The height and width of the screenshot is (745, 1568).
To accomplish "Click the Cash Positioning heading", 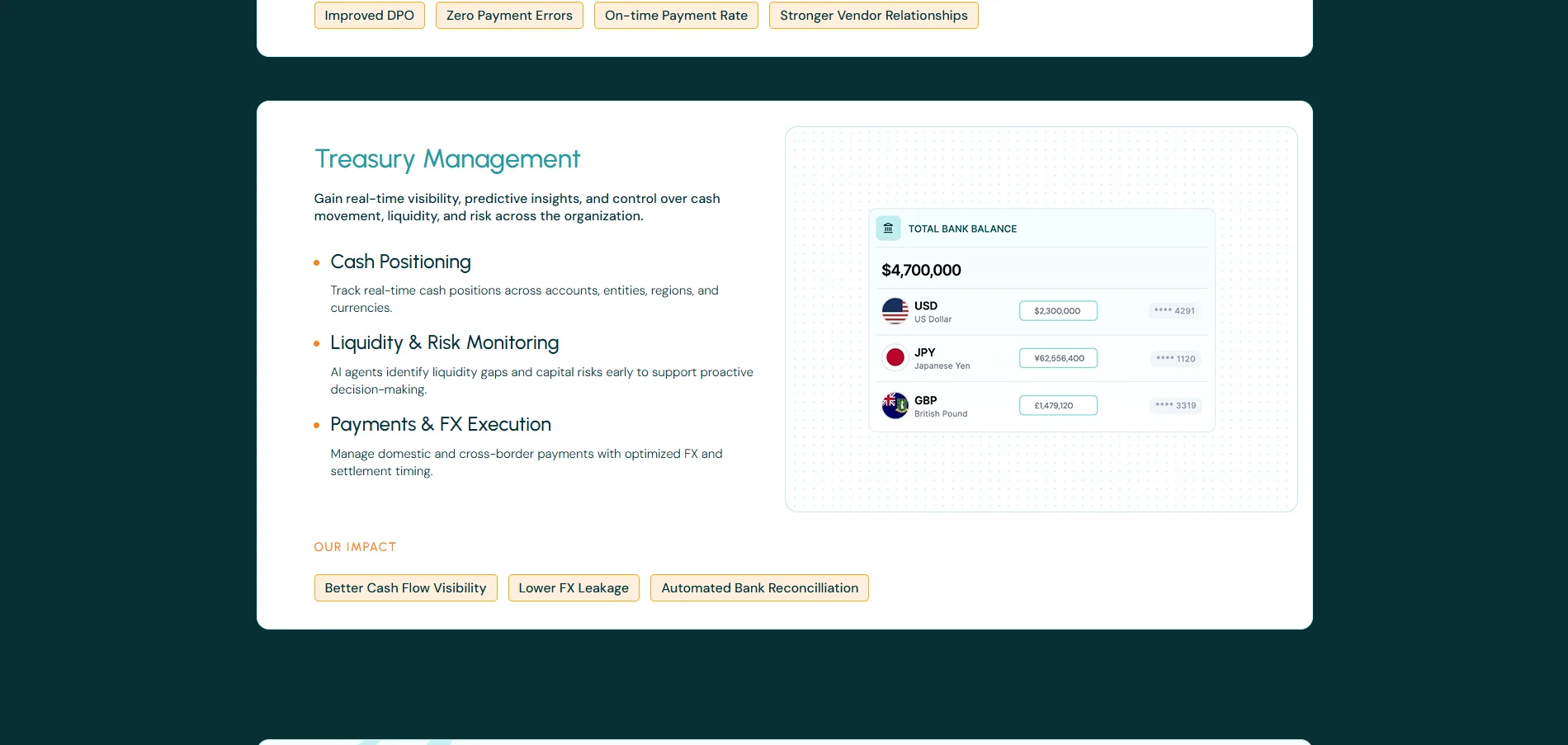I will (x=401, y=262).
